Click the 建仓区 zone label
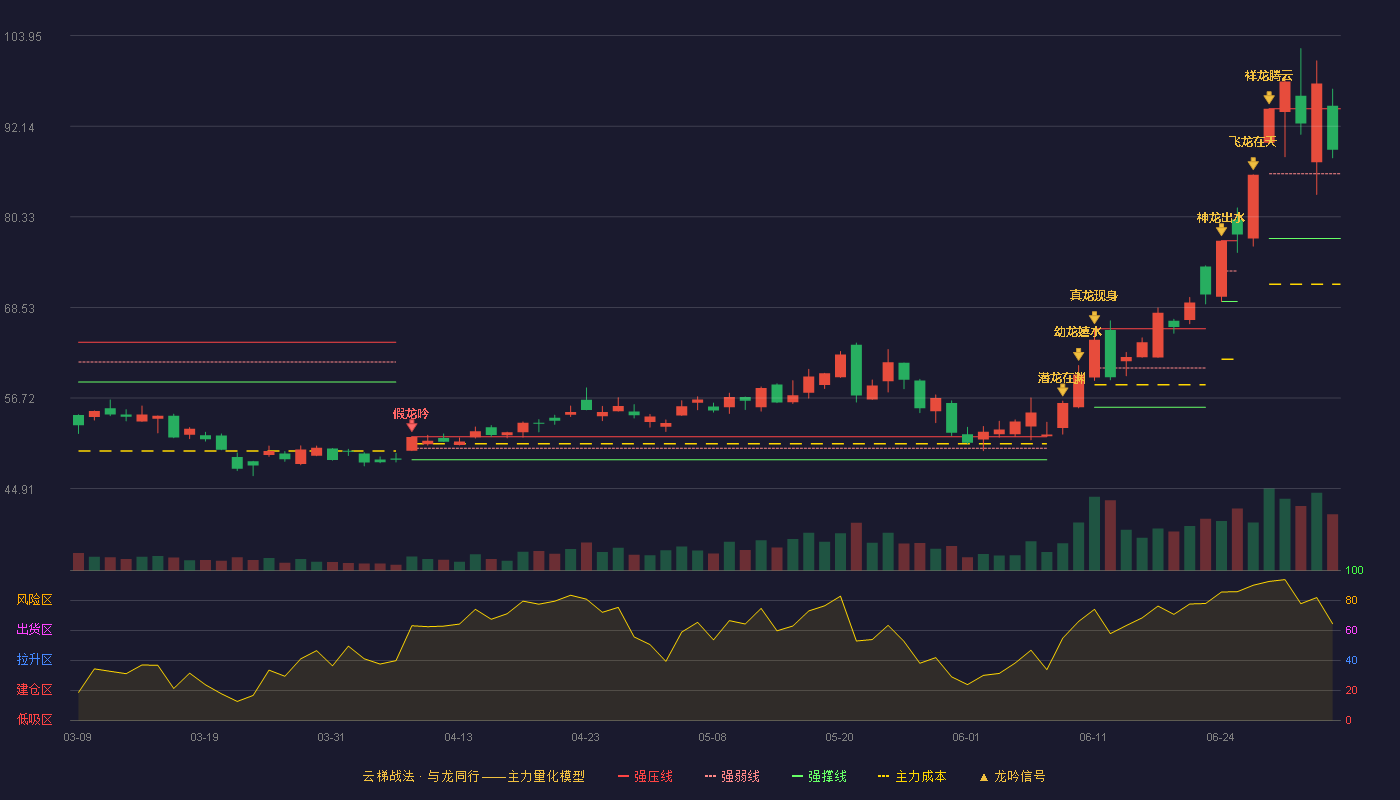 [35, 690]
